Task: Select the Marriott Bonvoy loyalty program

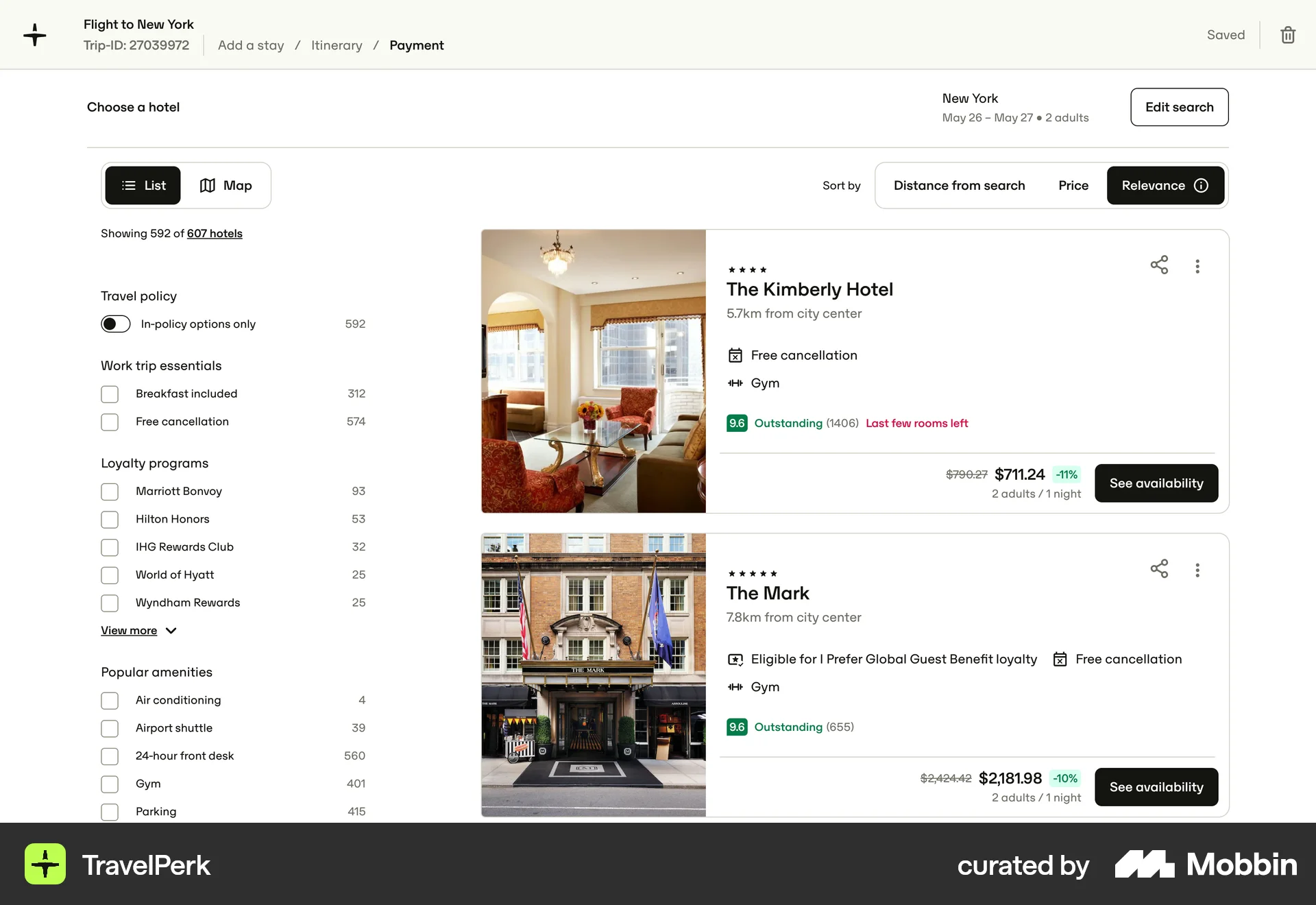Action: point(109,491)
